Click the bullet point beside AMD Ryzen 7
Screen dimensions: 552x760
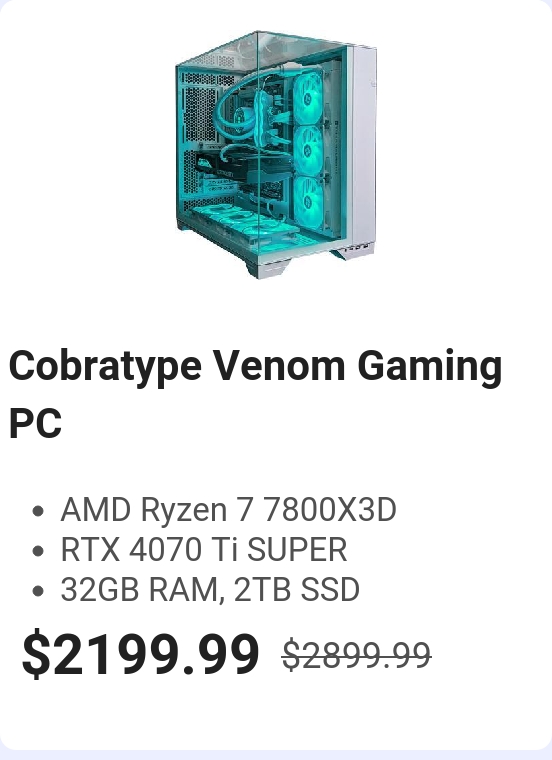tap(38, 511)
